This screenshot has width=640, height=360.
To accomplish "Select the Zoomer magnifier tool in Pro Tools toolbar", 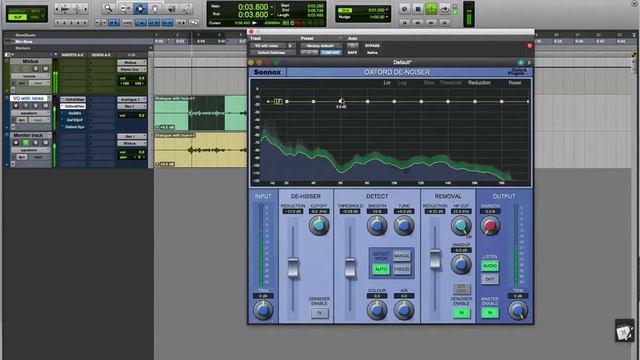I will [x=109, y=8].
